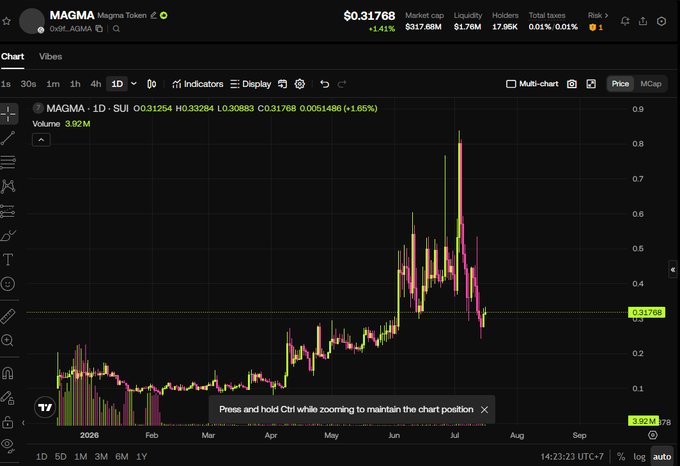
Task: Open hexagon settings icon in header
Action: pyautogui.click(x=661, y=21)
